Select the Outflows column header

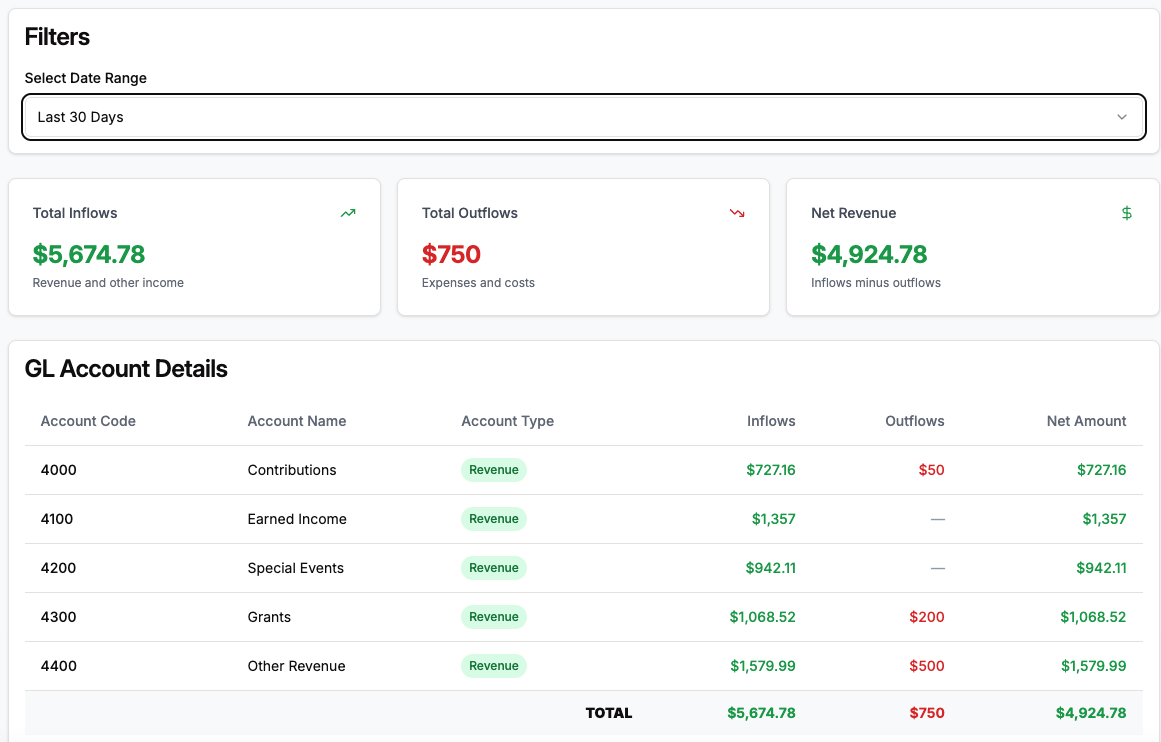914,421
